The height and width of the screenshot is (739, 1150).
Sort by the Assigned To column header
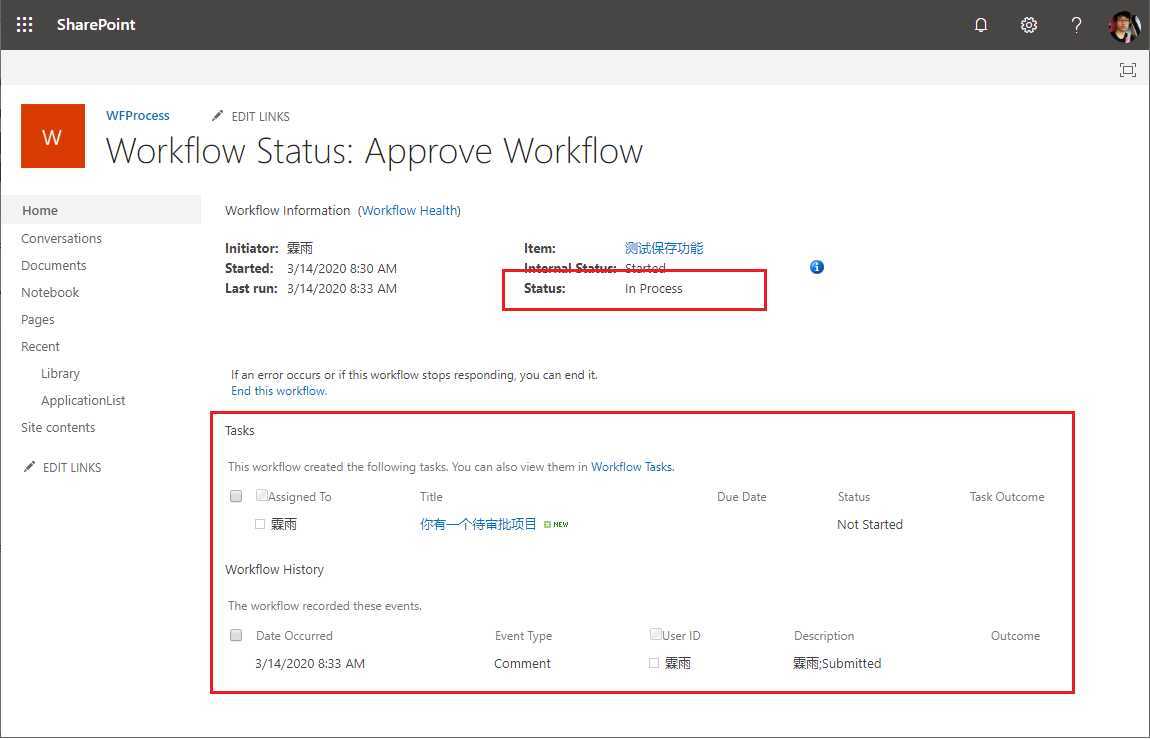(x=300, y=497)
